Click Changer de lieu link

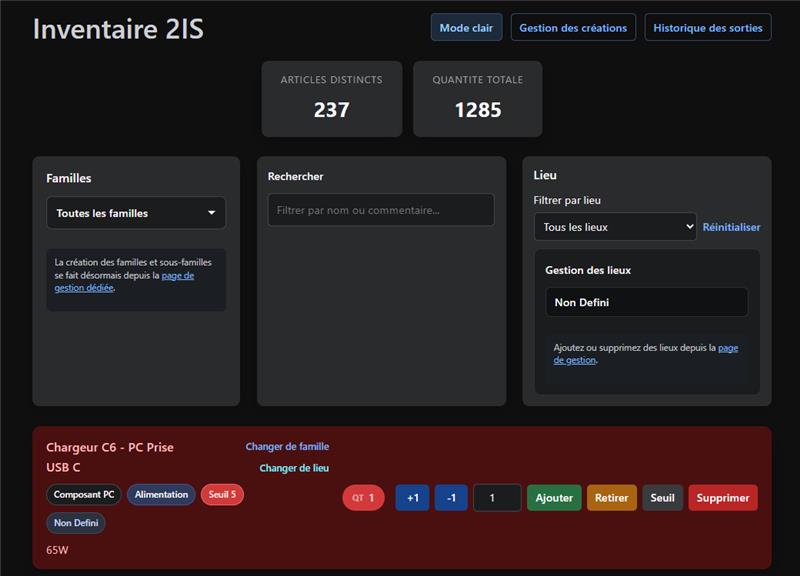(294, 468)
